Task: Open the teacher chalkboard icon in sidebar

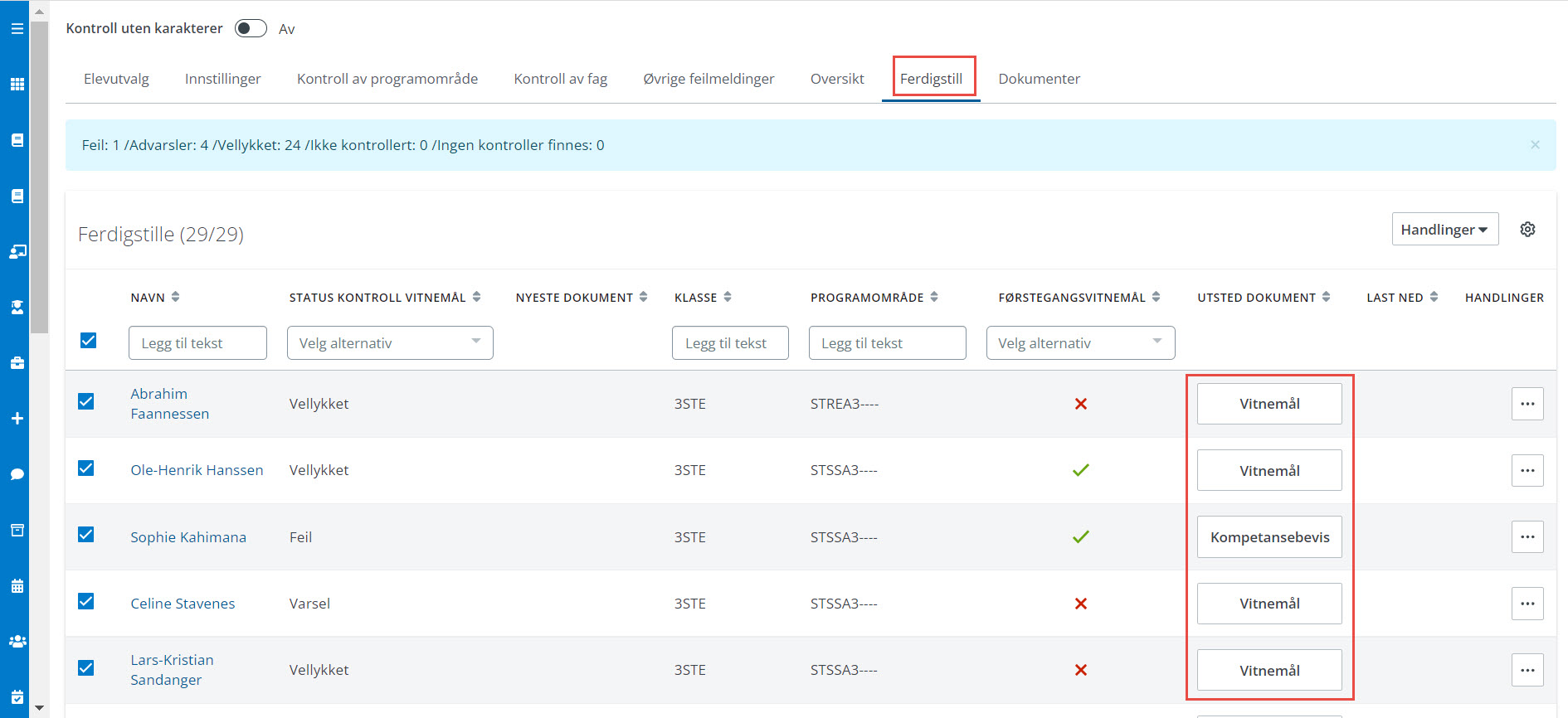Action: 17,251
